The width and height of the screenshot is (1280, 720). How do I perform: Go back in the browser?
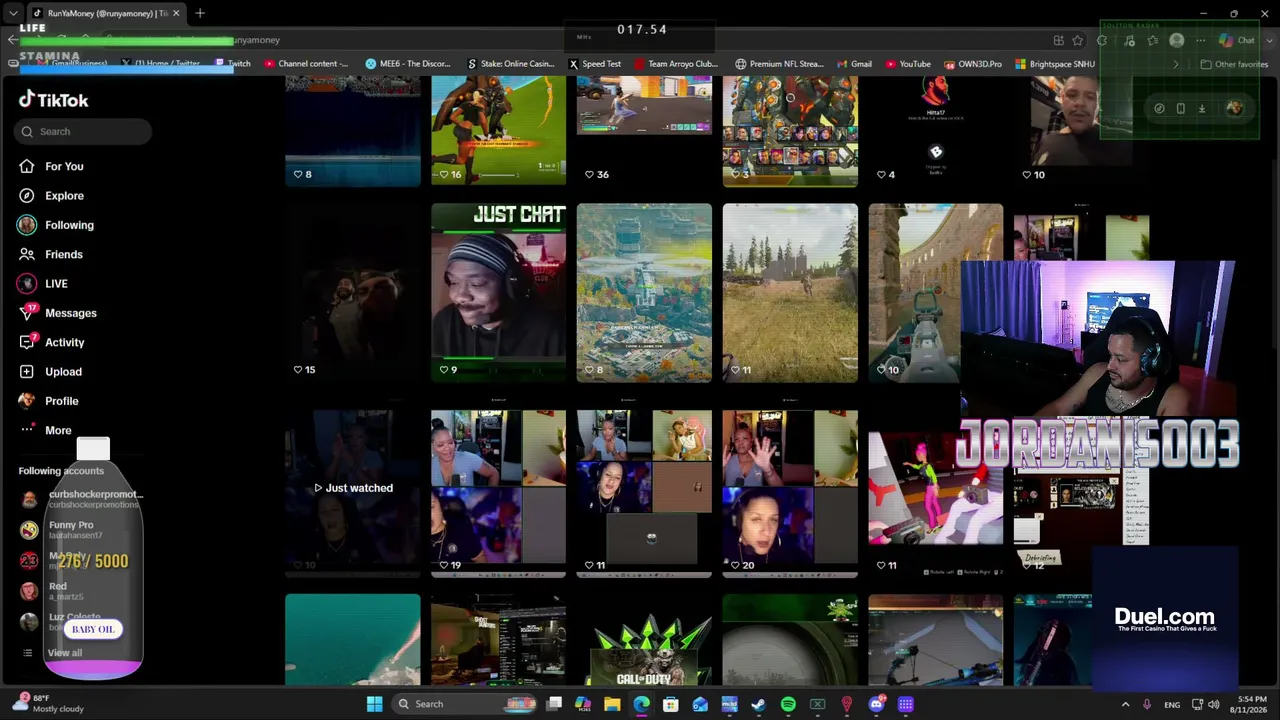click(x=12, y=40)
